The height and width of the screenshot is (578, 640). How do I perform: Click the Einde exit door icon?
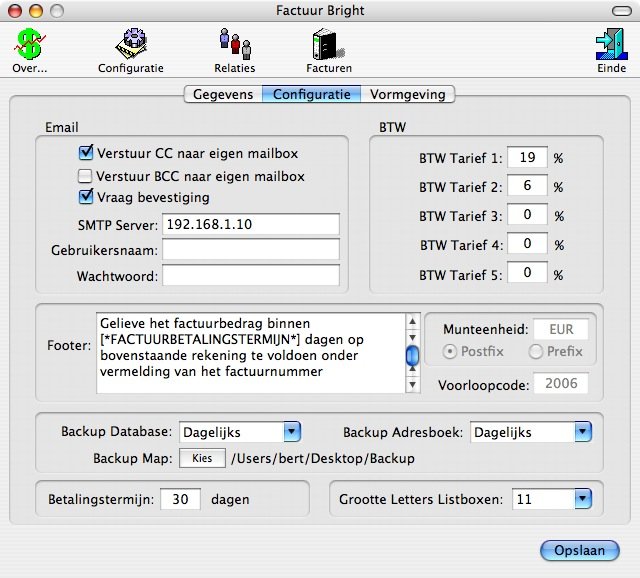(x=611, y=44)
